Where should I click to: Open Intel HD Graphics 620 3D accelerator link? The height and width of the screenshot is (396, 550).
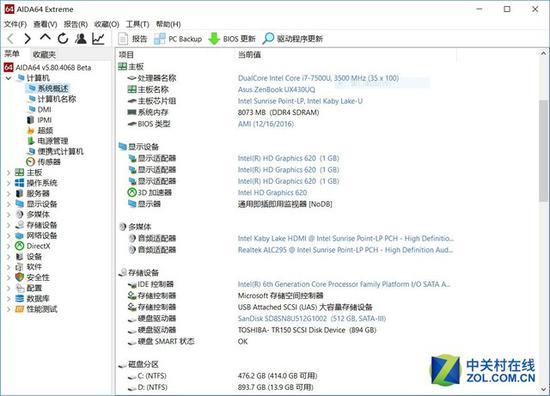coord(272,193)
